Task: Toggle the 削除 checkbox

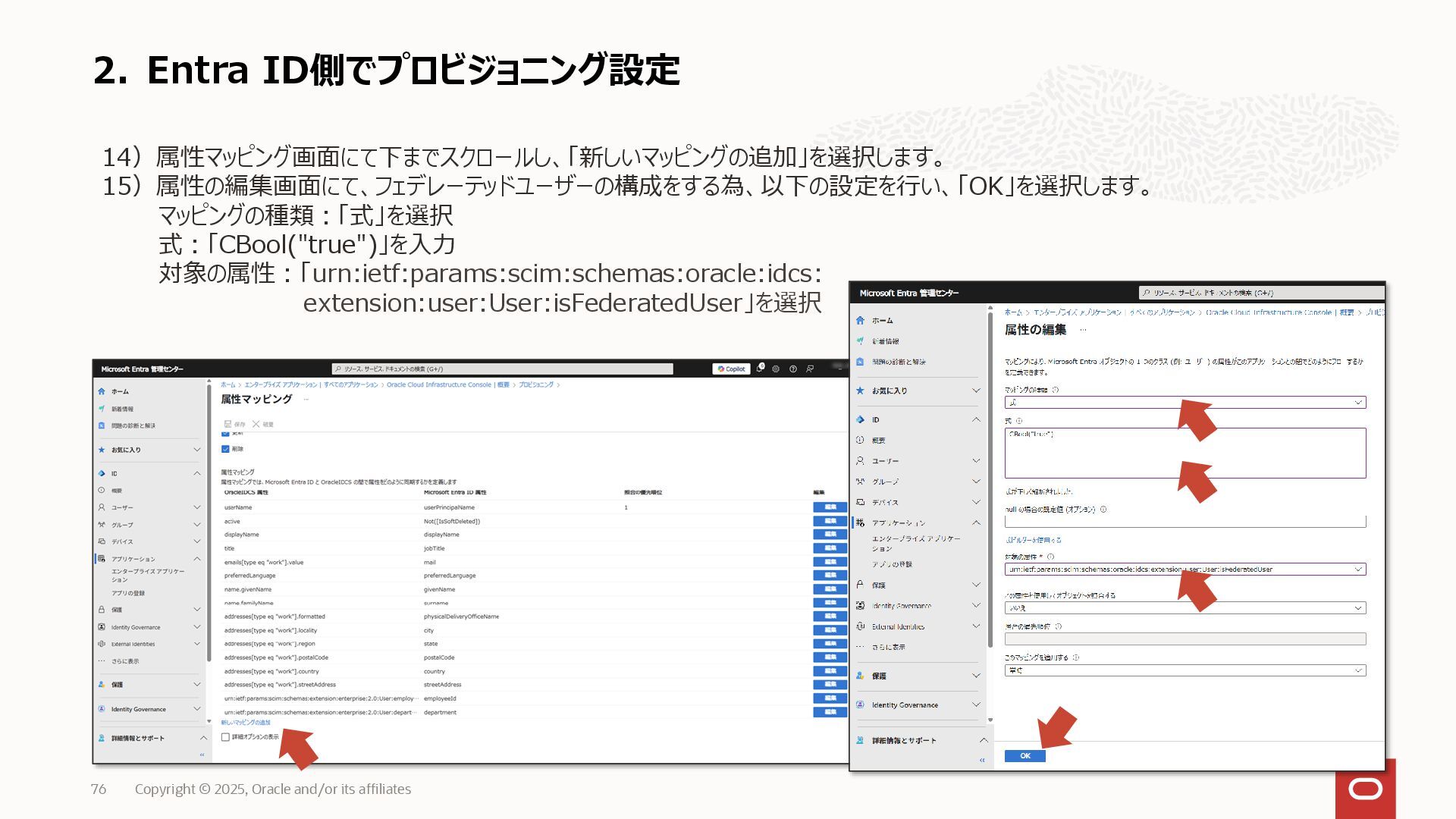Action: pos(225,449)
